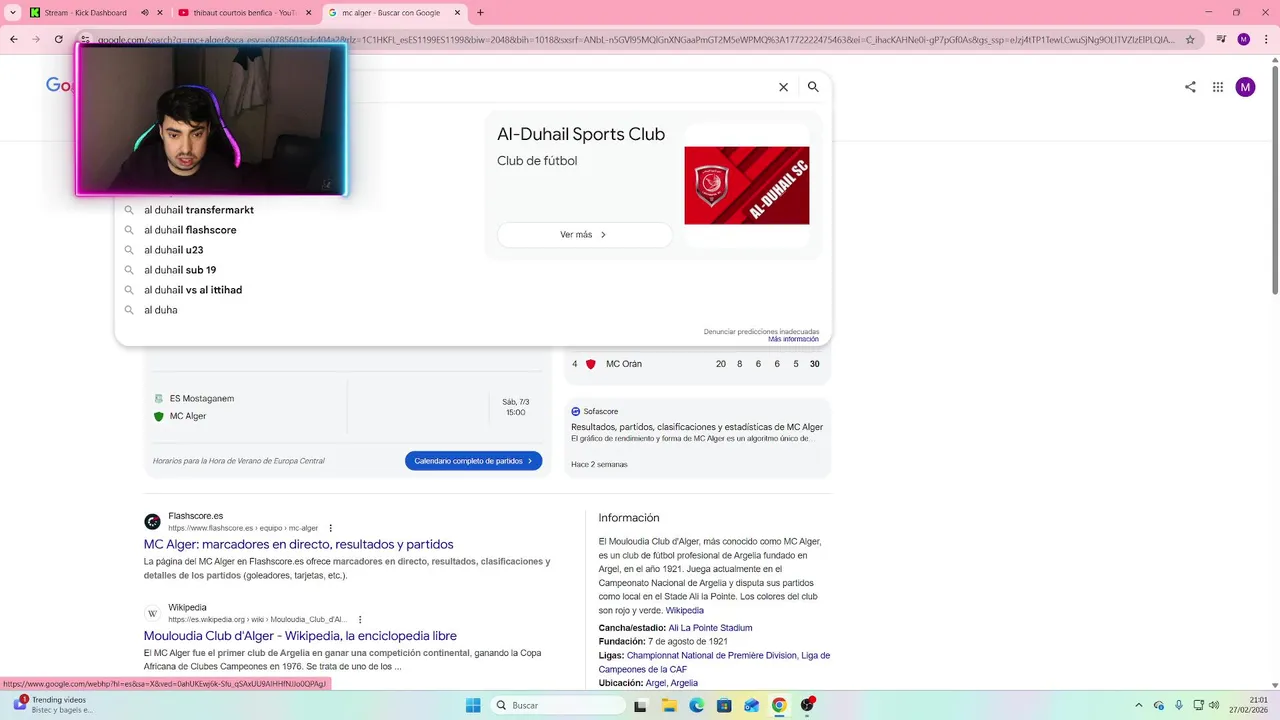The width and height of the screenshot is (1280, 720).
Task: Close the YouTube tab
Action: 309,13
